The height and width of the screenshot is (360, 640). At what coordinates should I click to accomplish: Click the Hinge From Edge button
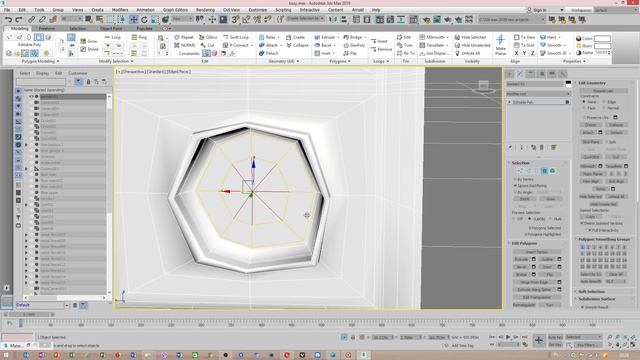tap(534, 282)
